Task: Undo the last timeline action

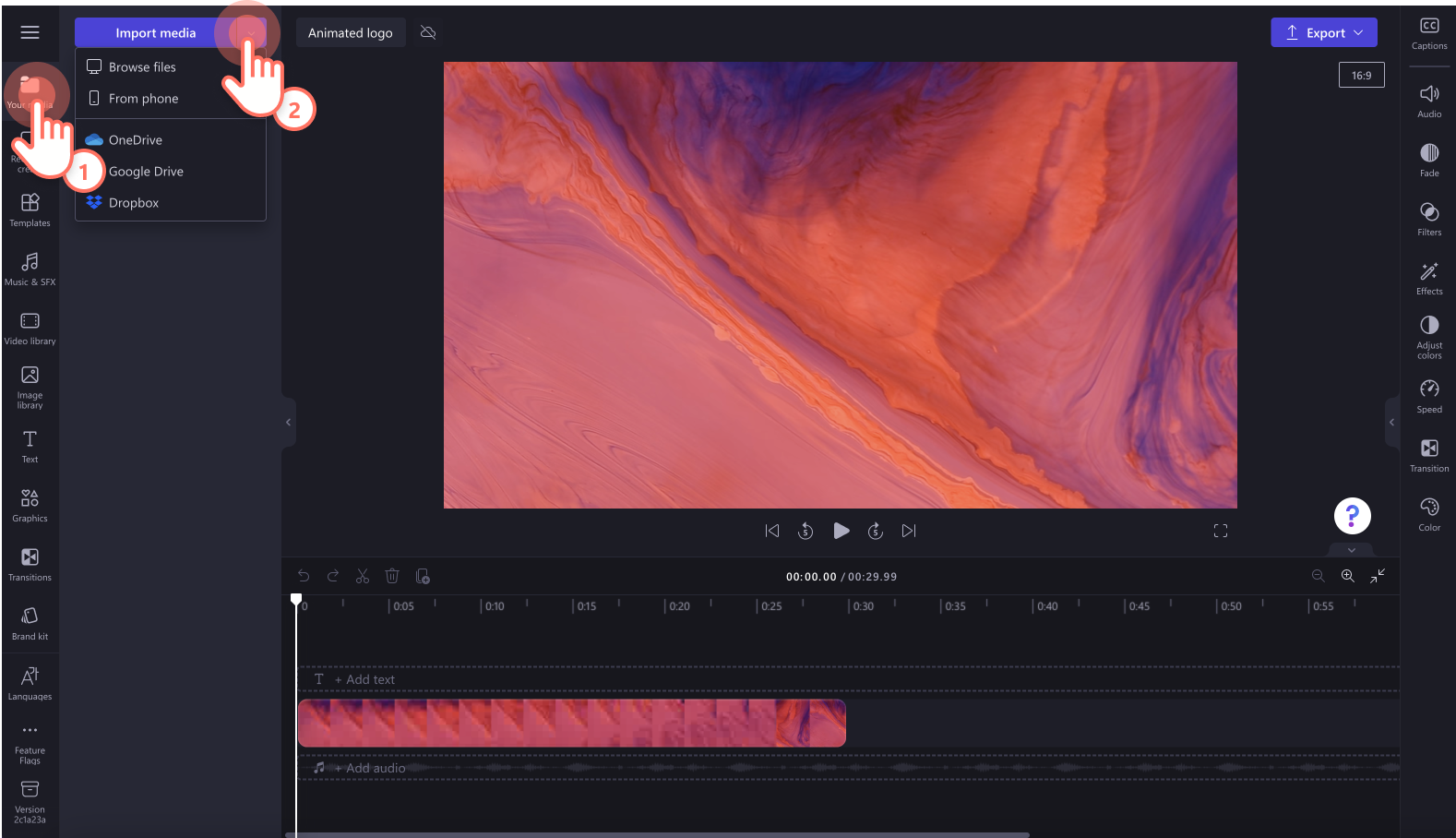Action: point(304,576)
